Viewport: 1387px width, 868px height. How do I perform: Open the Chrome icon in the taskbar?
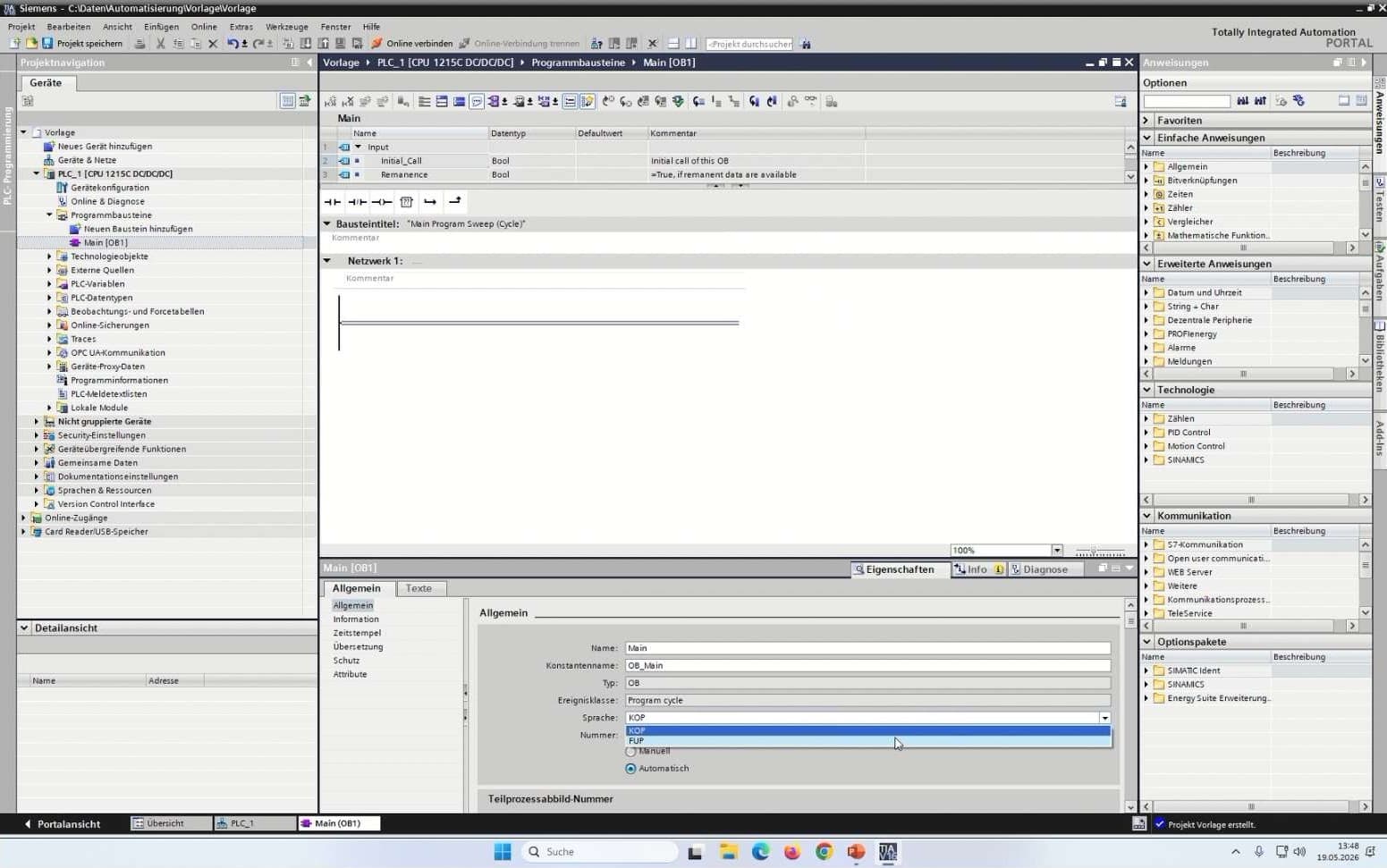coord(824,852)
